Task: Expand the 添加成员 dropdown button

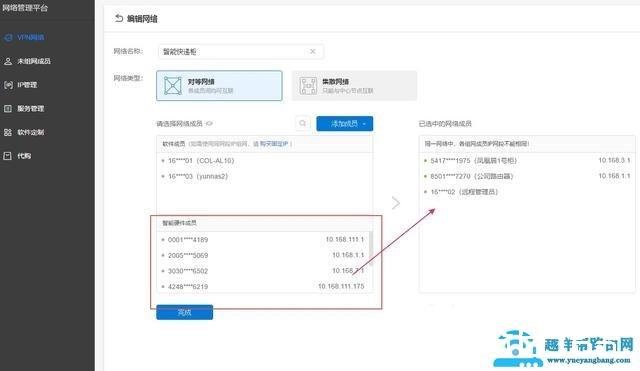Action: 344,124
